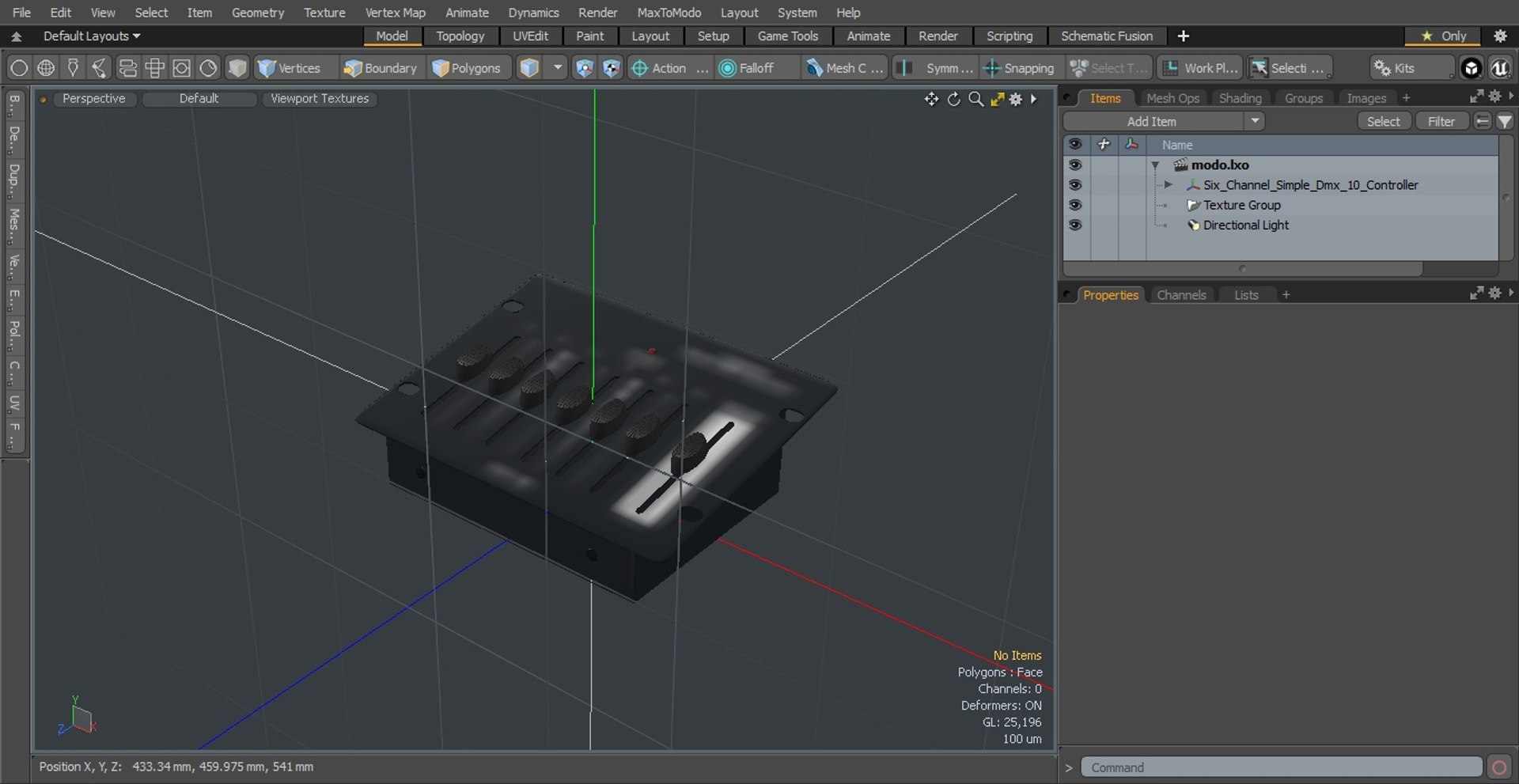Viewport: 1519px width, 784px height.
Task: Open the Perspective view type dropdown
Action: click(93, 98)
